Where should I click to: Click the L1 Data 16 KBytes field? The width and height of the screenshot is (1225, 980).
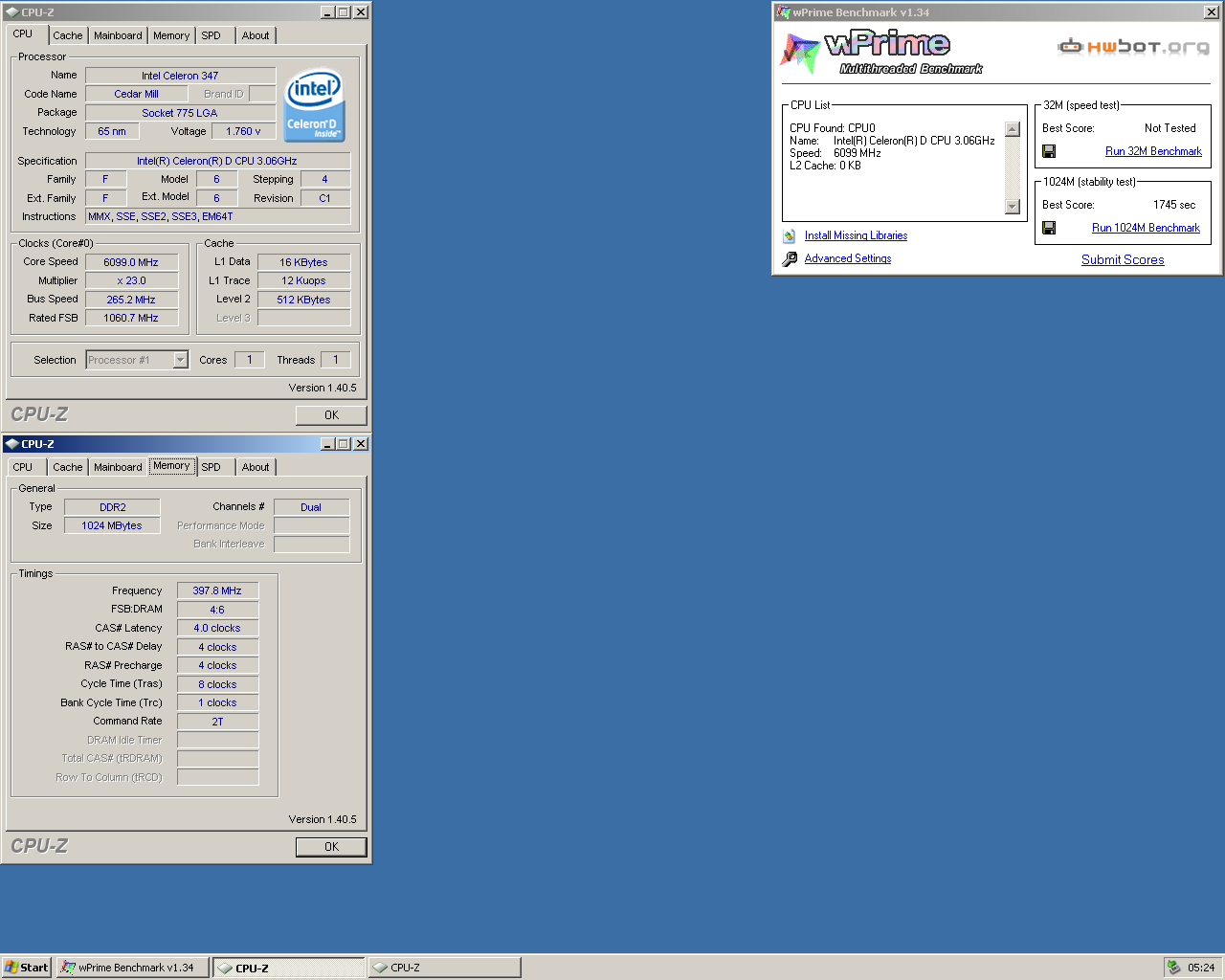point(303,262)
